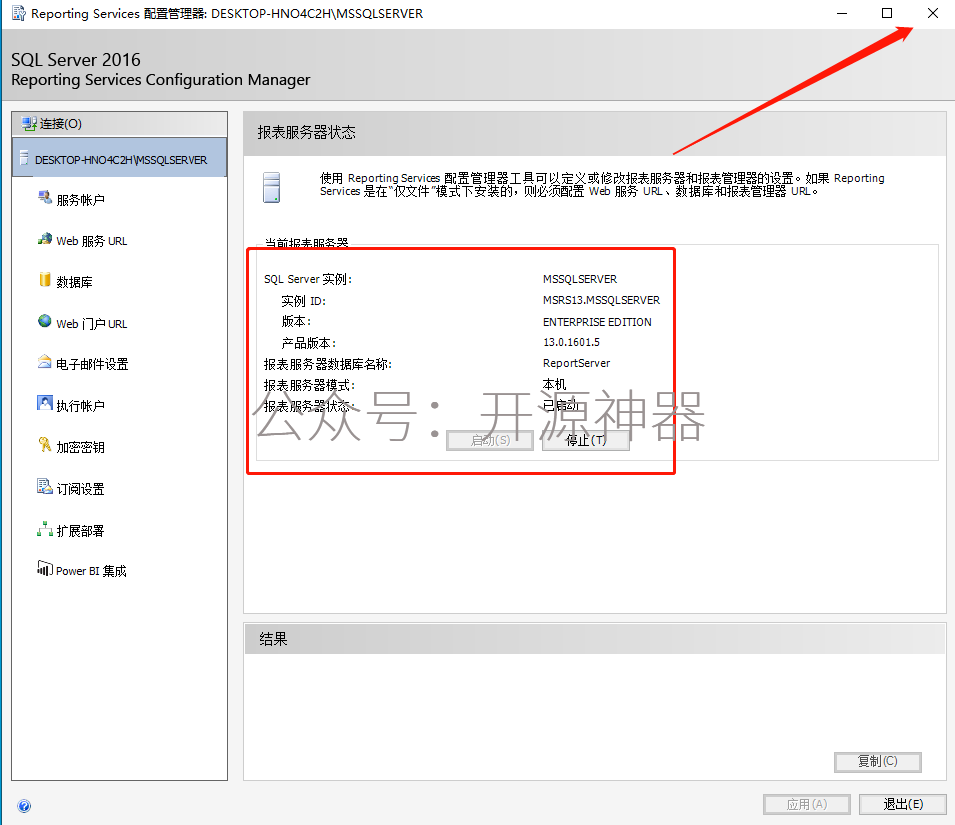
Task: Go to 加密密钥 settings
Action: [80, 447]
